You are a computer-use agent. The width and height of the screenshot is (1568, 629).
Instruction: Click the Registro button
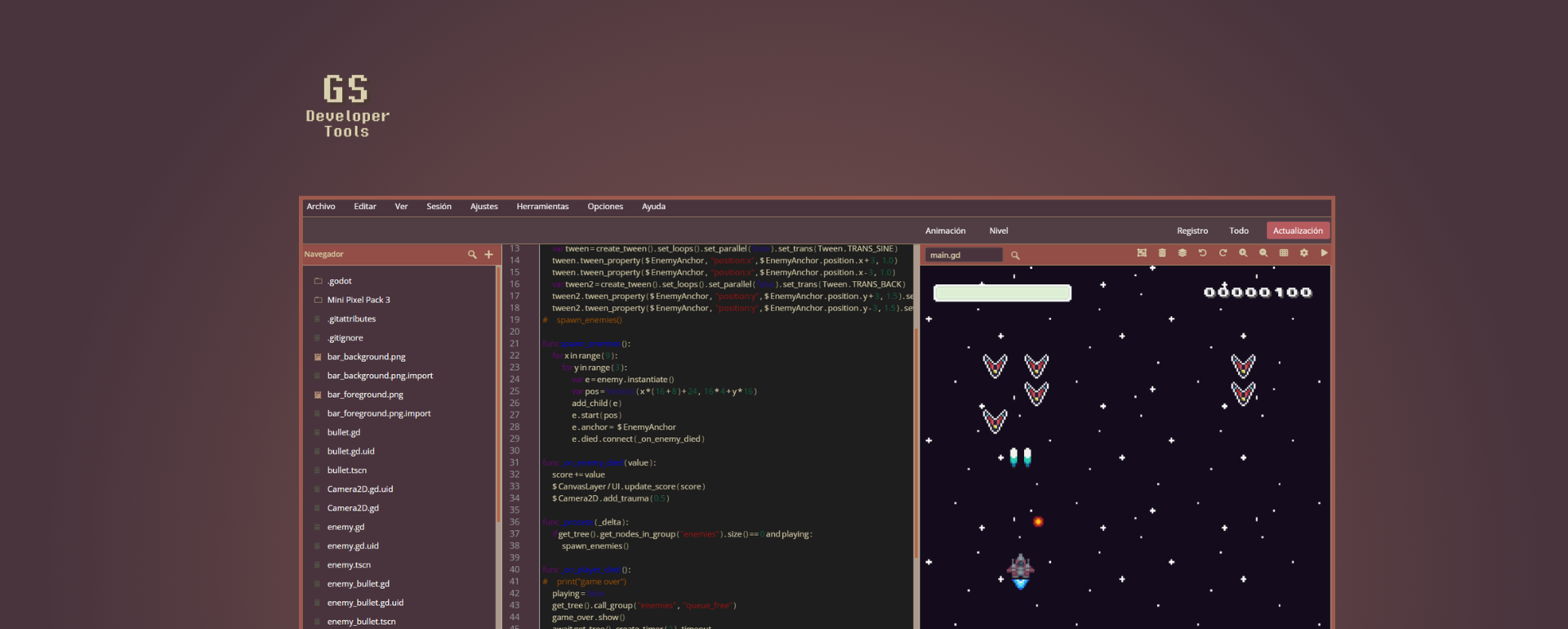click(1192, 231)
